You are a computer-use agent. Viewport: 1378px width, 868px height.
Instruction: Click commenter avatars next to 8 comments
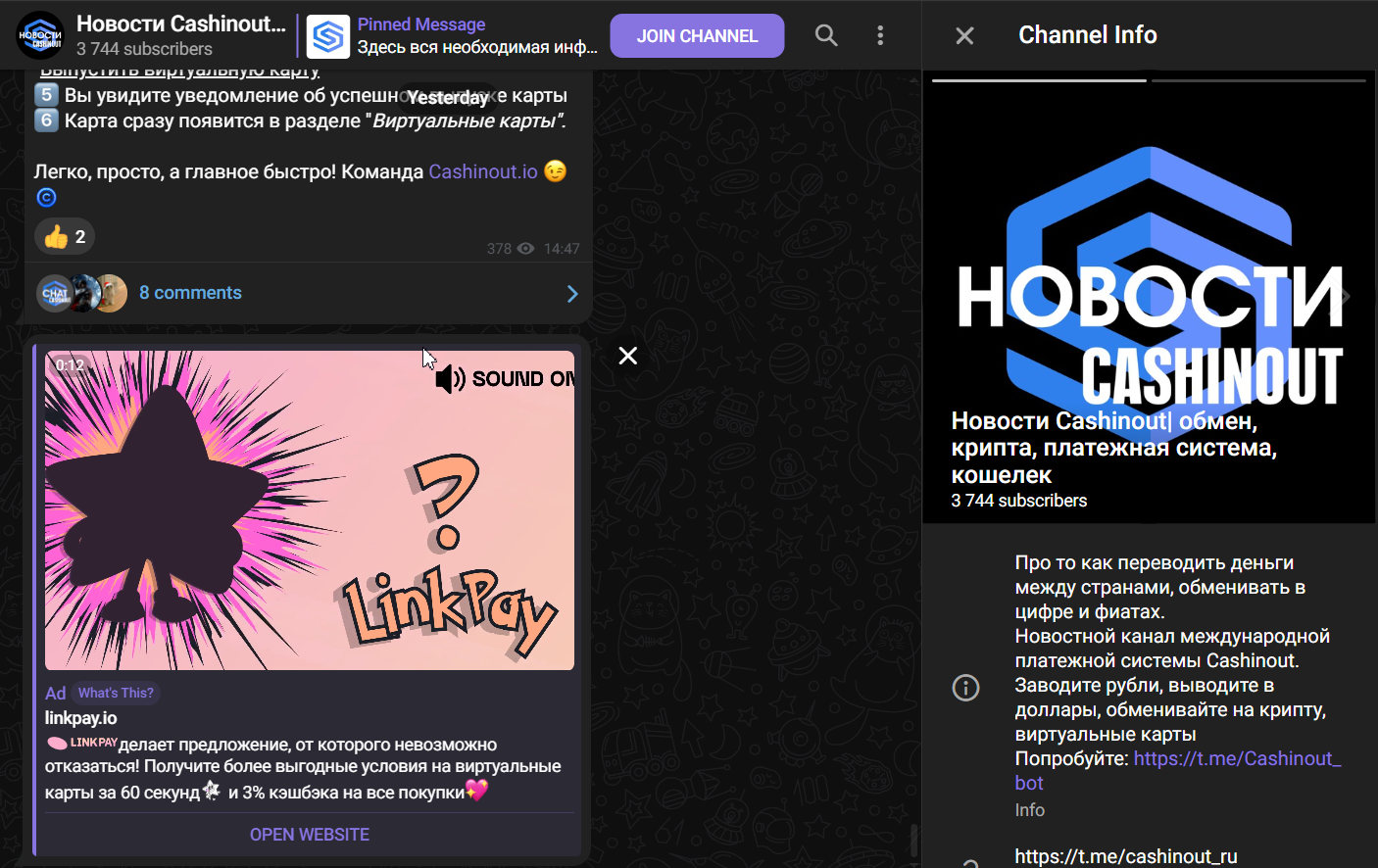pos(82,293)
